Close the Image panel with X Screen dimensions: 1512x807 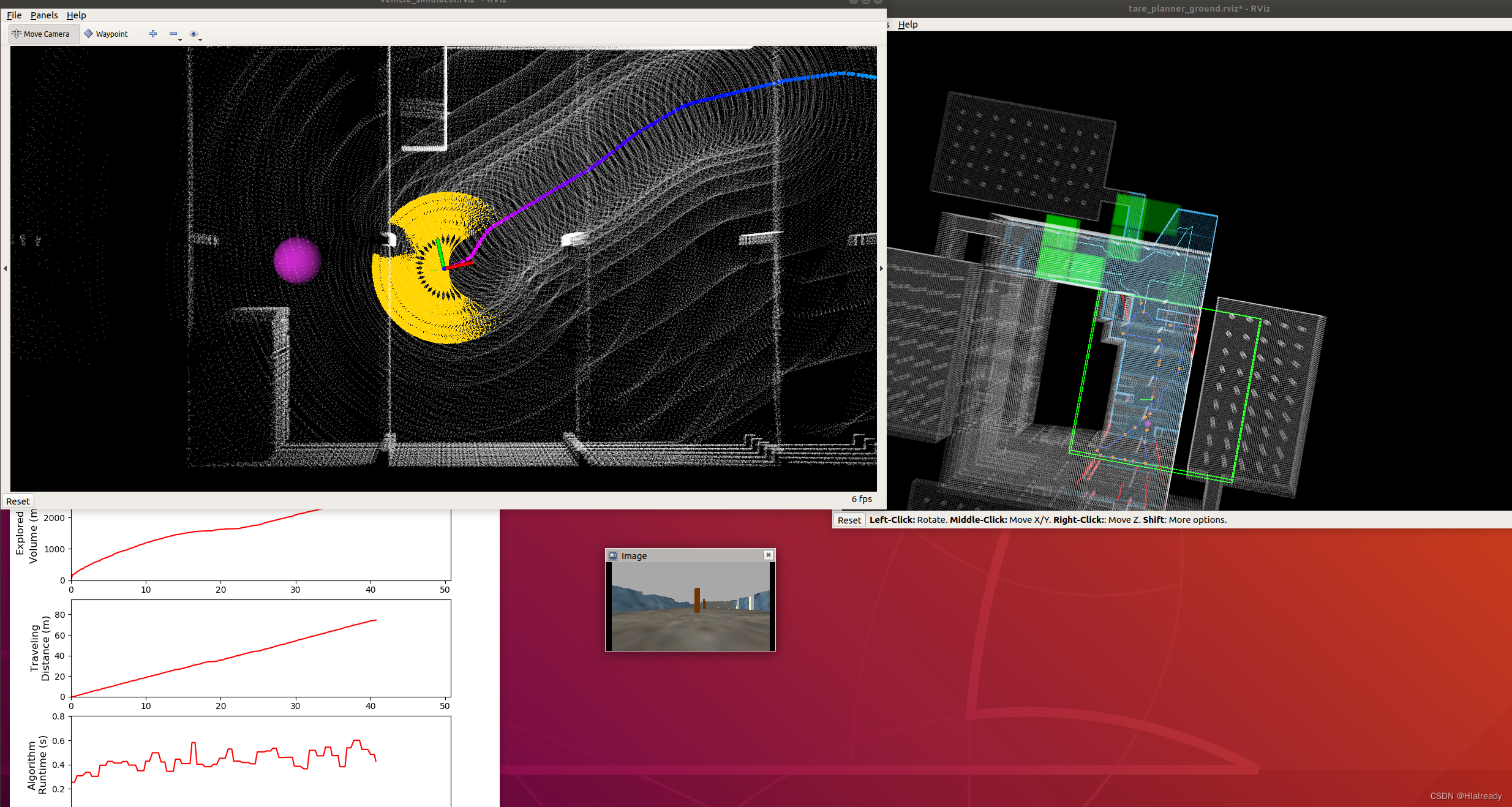point(768,555)
